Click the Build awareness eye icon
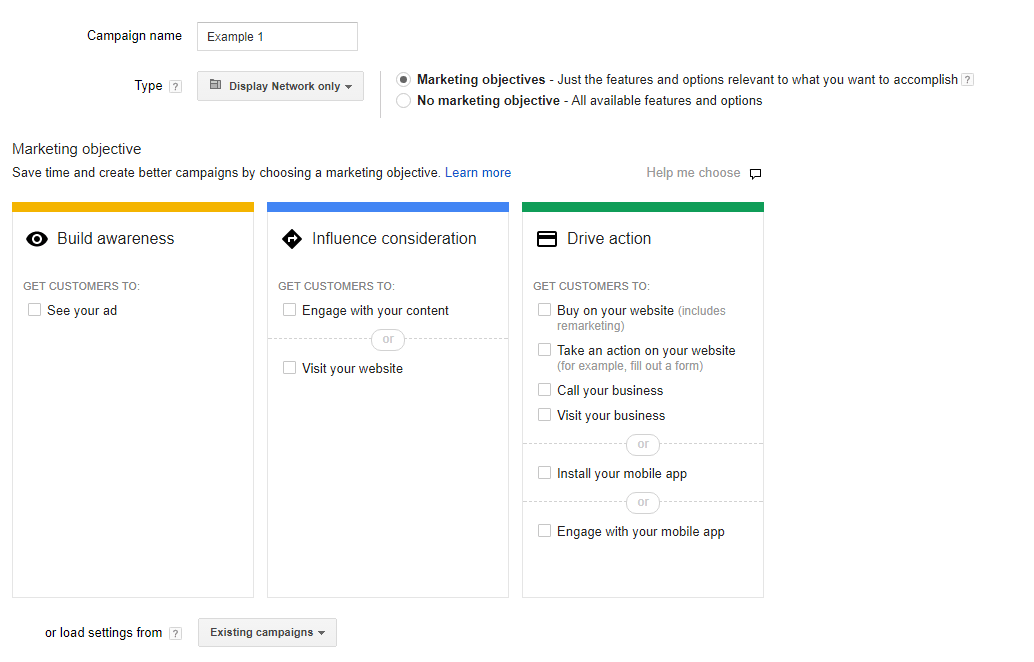1034x662 pixels. [37, 239]
